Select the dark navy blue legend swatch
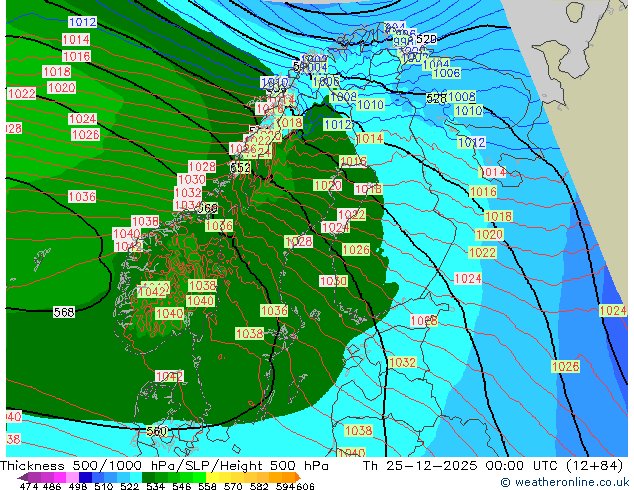The height and width of the screenshot is (490, 634). pos(85,477)
